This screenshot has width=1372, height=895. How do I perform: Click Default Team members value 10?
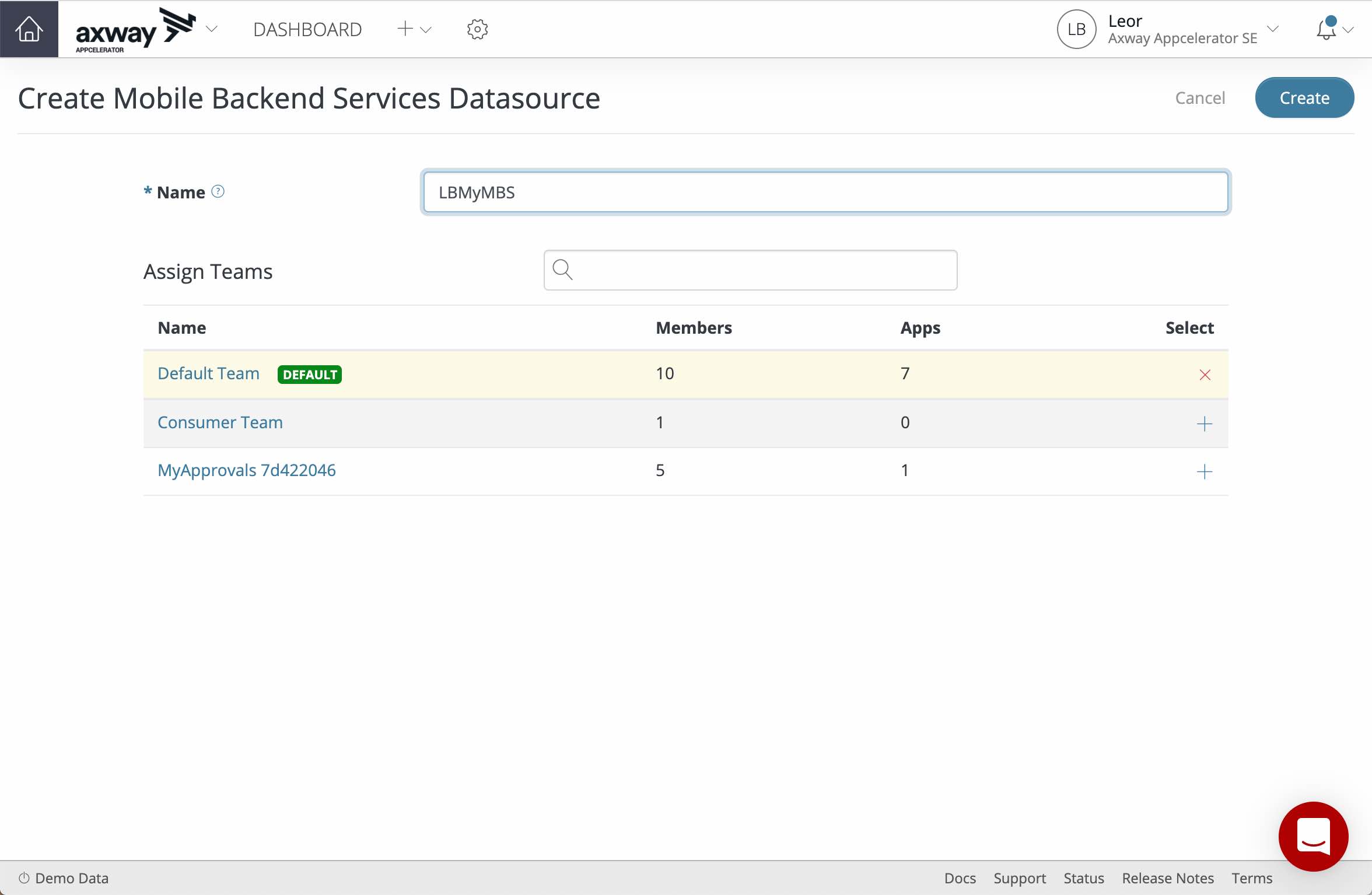click(665, 373)
